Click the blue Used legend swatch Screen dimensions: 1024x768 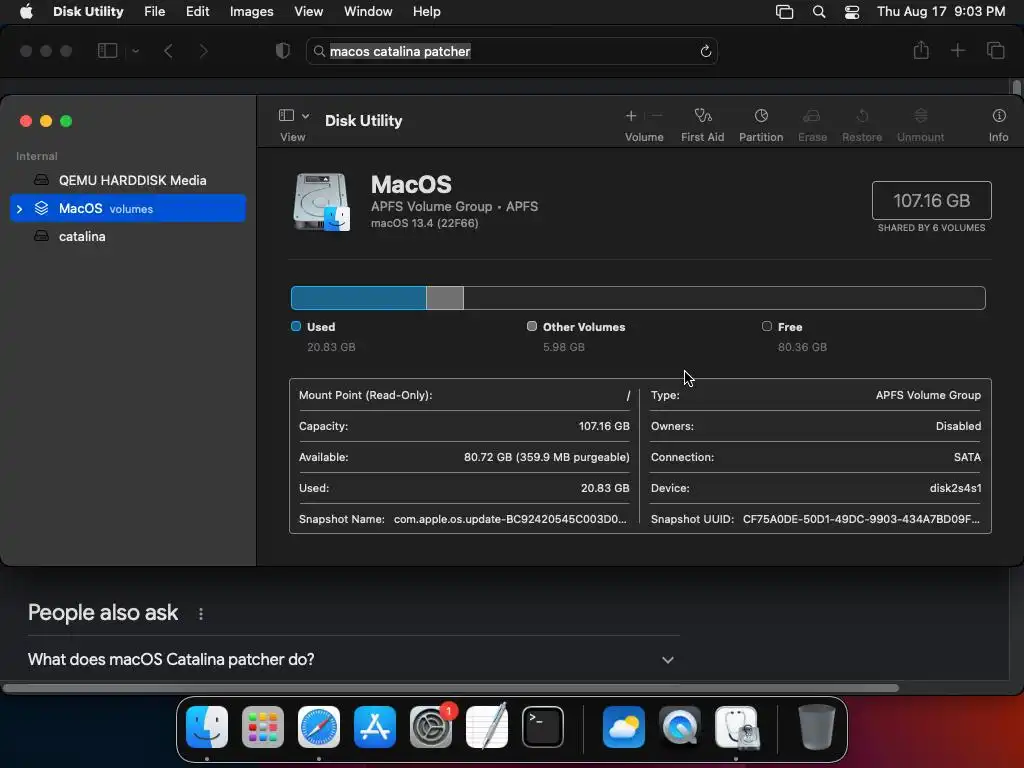point(296,326)
